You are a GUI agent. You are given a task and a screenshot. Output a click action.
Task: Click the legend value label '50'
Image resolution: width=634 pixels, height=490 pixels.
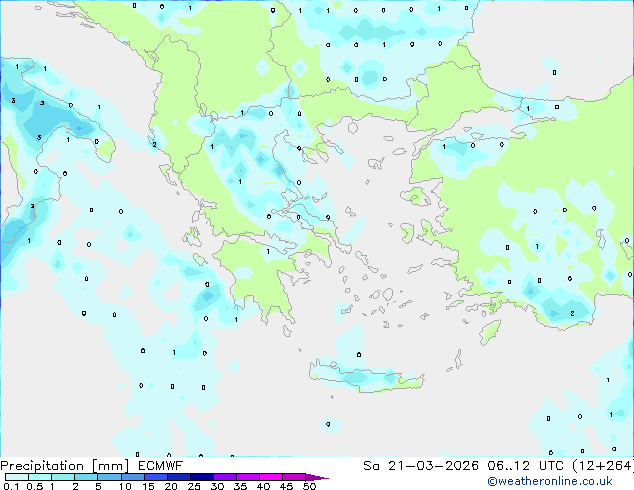309,486
